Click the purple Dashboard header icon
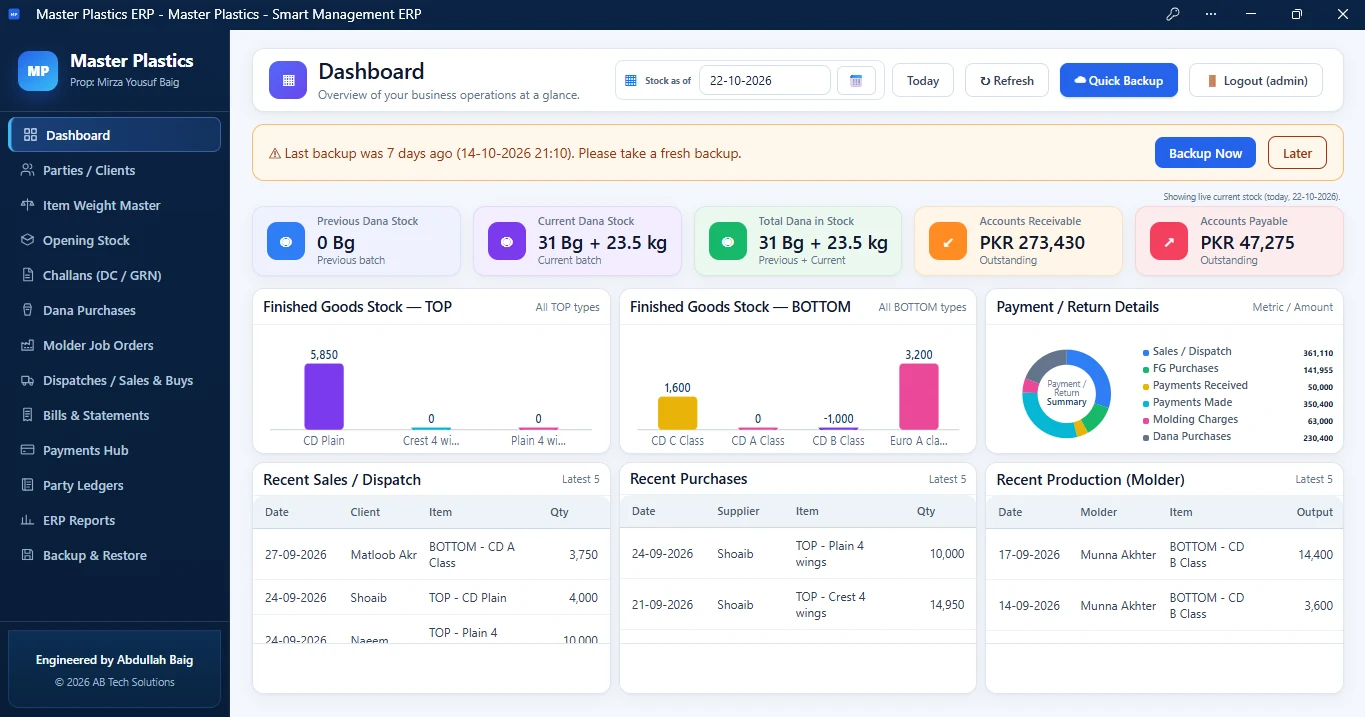This screenshot has width=1365, height=717. [288, 80]
